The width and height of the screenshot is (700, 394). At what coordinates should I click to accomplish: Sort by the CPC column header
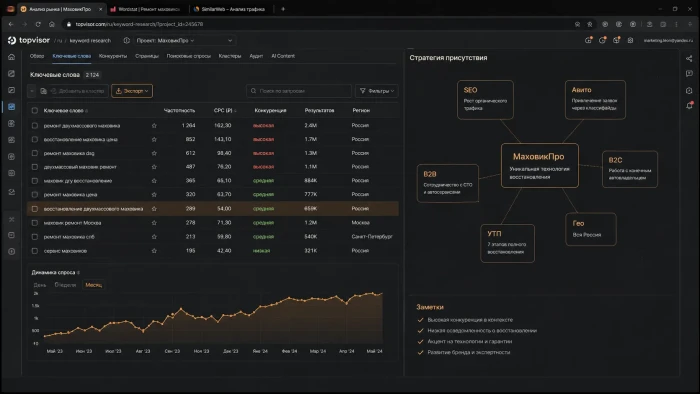(225, 110)
